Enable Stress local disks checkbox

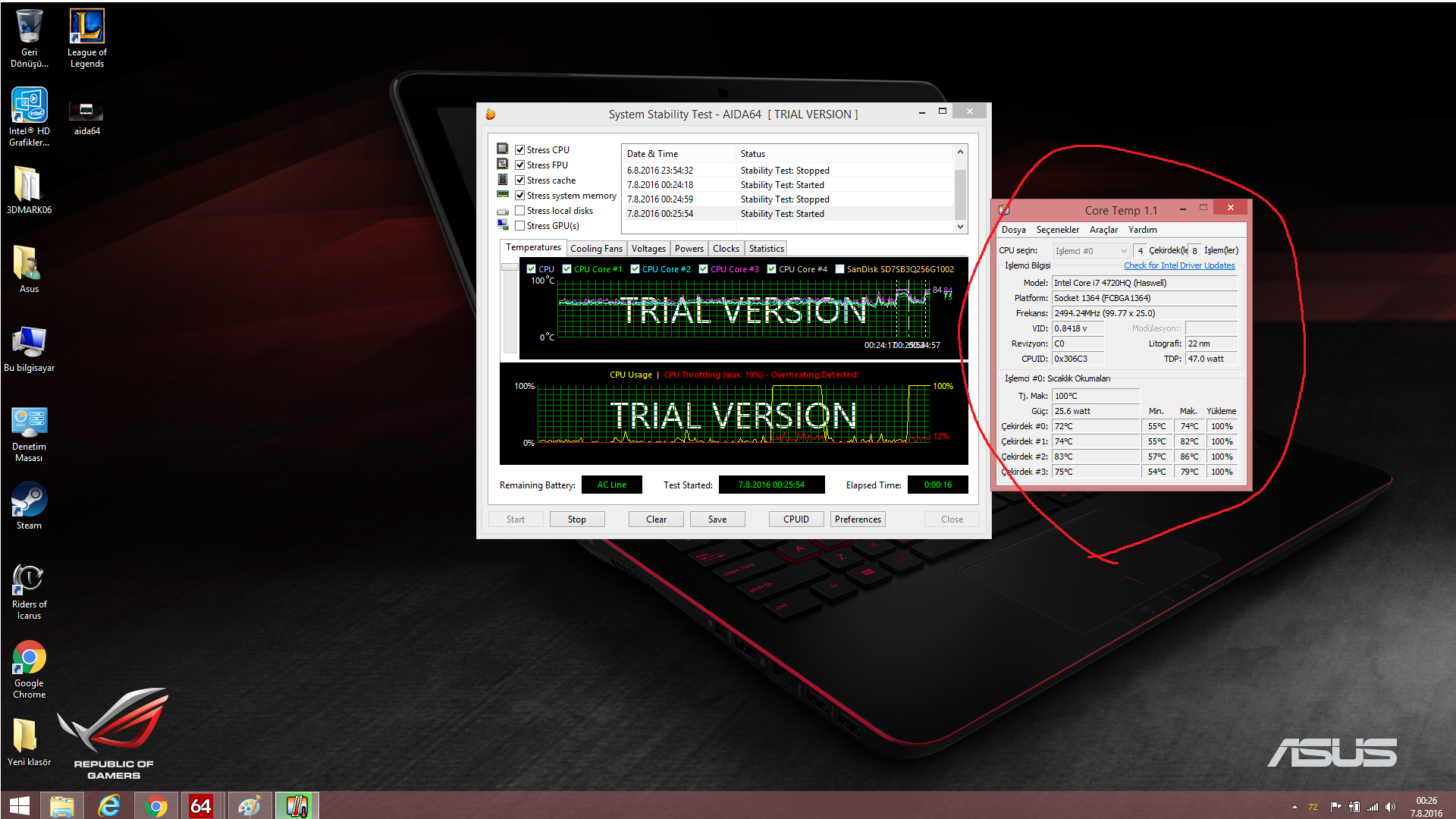[x=520, y=211]
